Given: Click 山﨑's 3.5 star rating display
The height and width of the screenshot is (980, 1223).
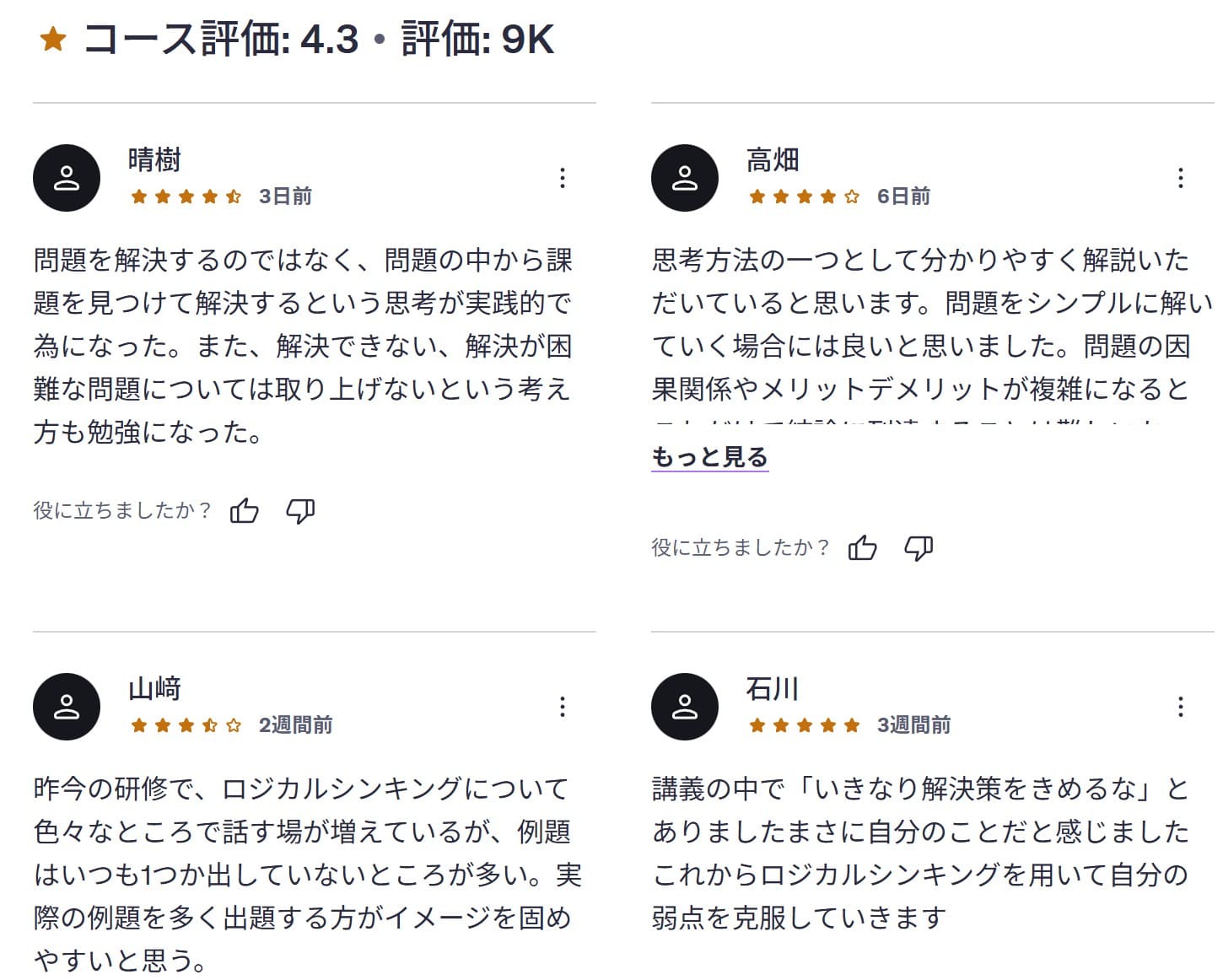Looking at the screenshot, I should 185,724.
